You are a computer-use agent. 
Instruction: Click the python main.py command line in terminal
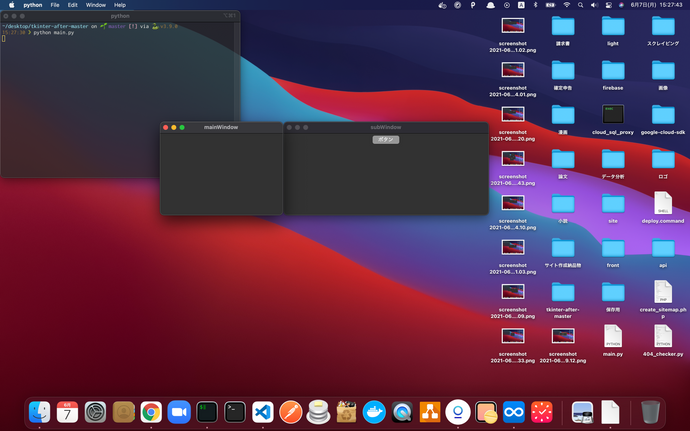tap(54, 33)
